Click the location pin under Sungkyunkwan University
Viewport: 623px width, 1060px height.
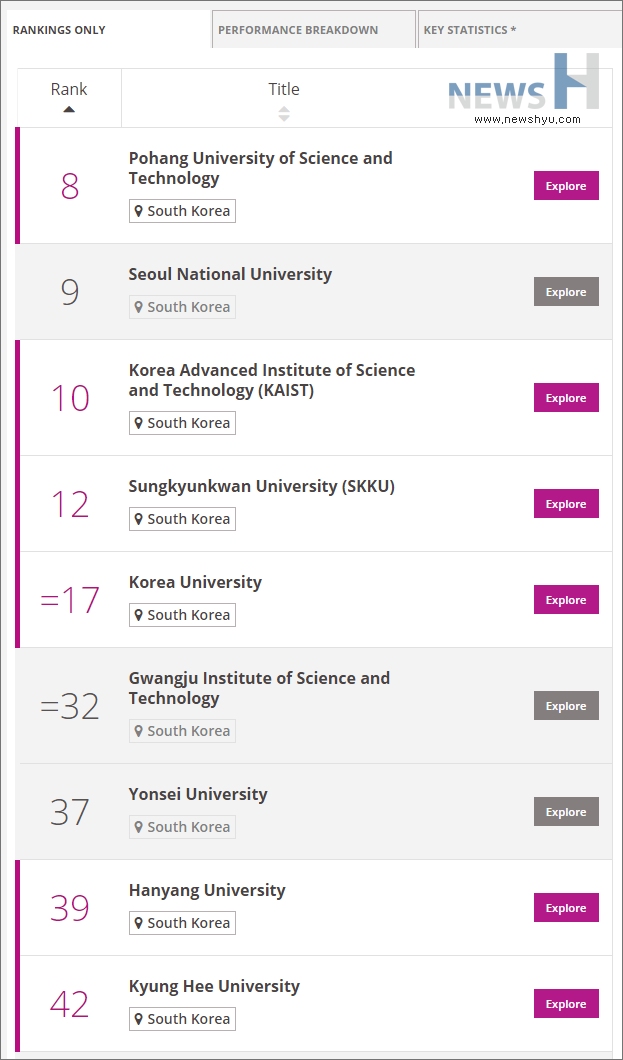coord(139,519)
